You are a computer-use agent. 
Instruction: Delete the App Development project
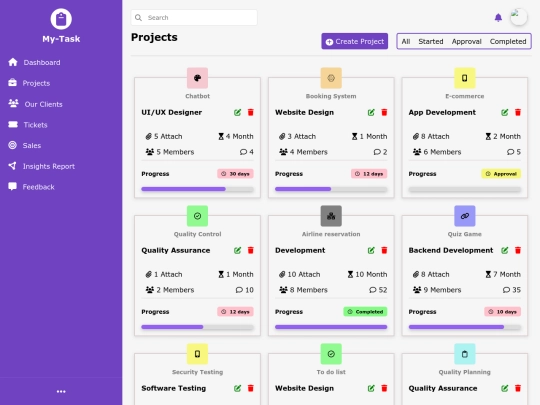point(518,112)
